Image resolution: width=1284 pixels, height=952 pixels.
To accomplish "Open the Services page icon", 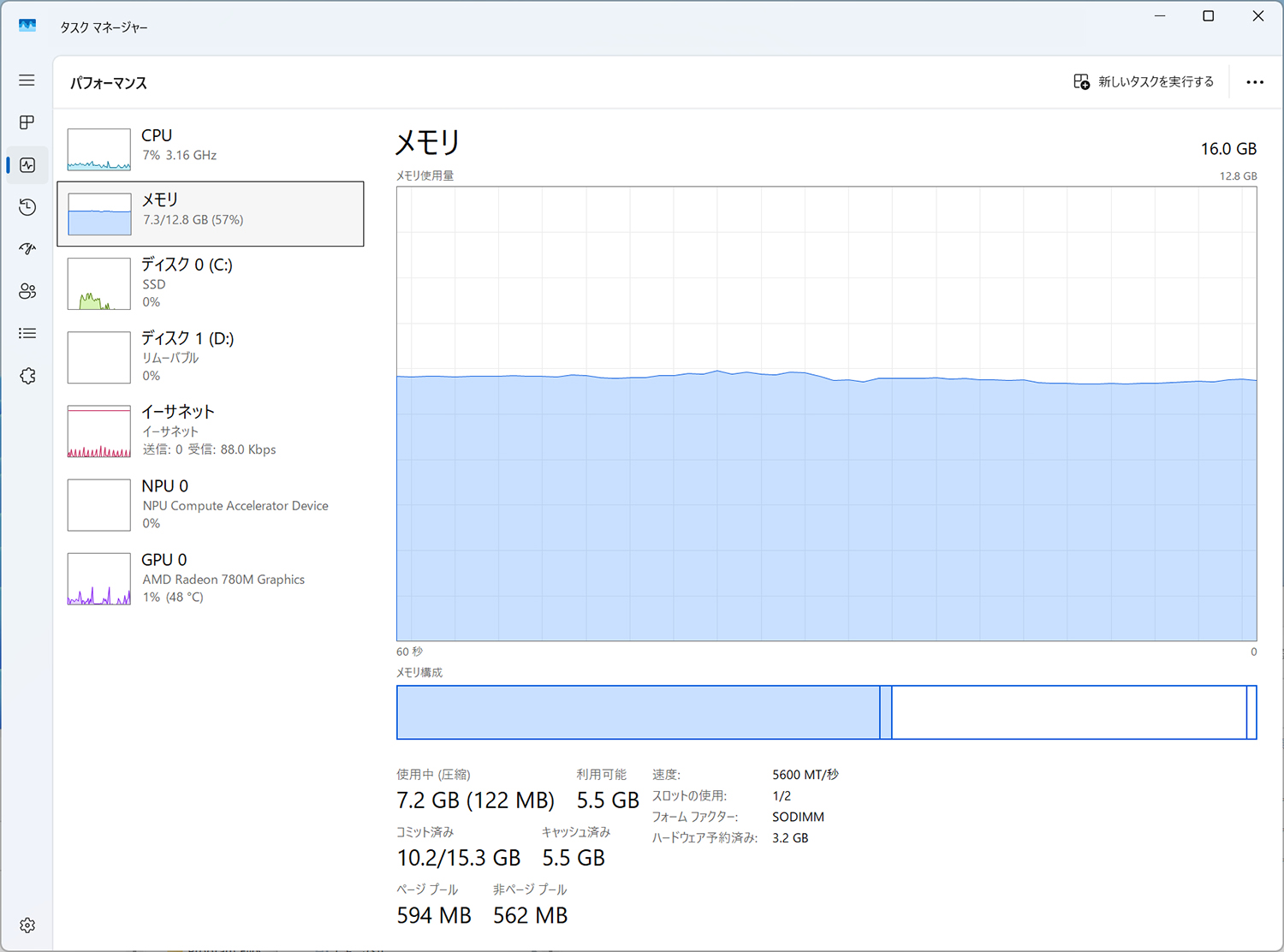I will [27, 376].
